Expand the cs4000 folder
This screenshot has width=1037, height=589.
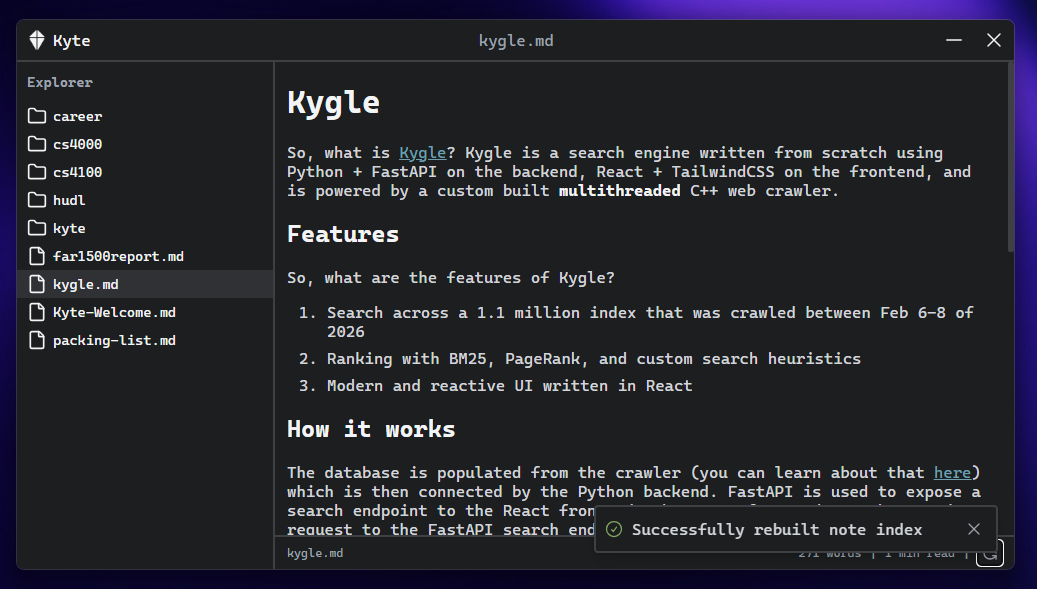145,144
